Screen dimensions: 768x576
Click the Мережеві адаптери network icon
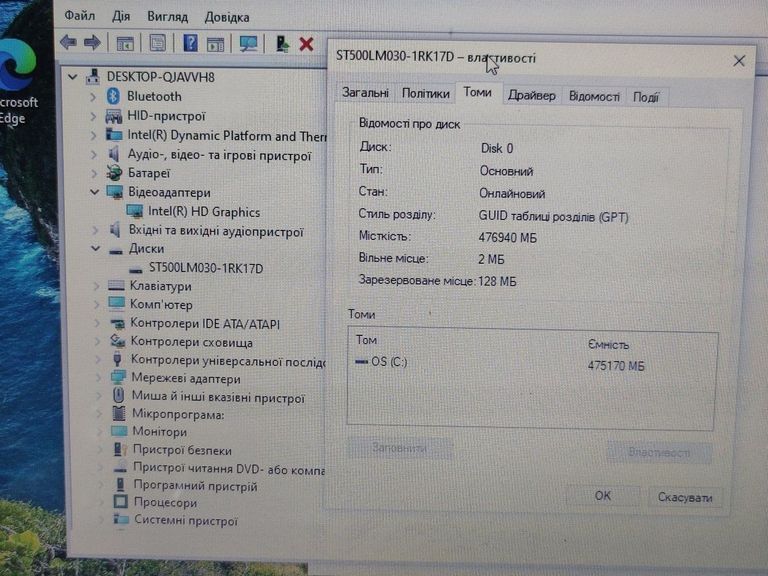point(118,378)
